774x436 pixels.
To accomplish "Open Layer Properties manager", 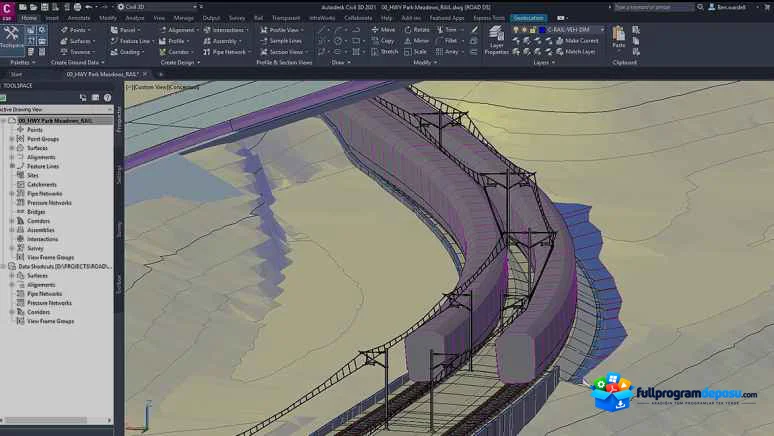I will coord(496,40).
